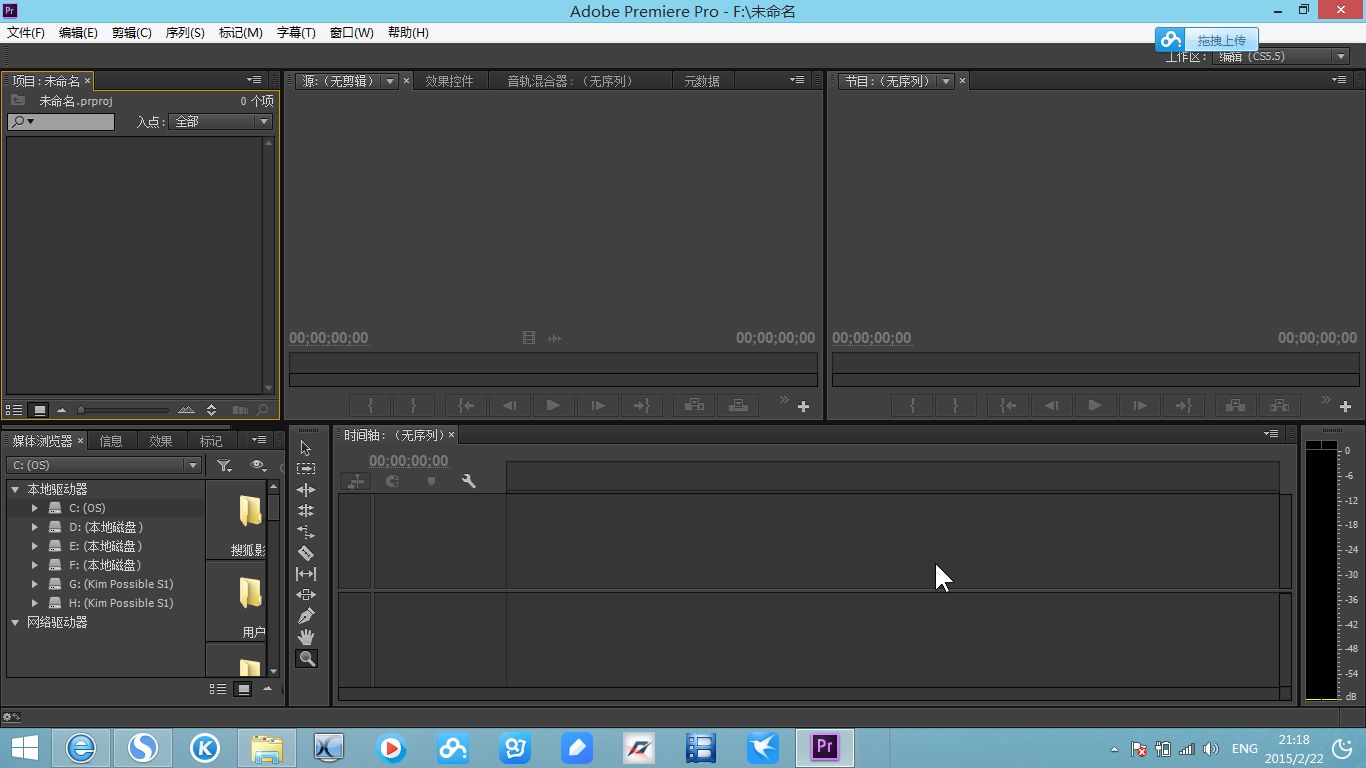Select the Razor tool in the tools panel
Viewport: 1366px width, 768px height.
point(306,553)
